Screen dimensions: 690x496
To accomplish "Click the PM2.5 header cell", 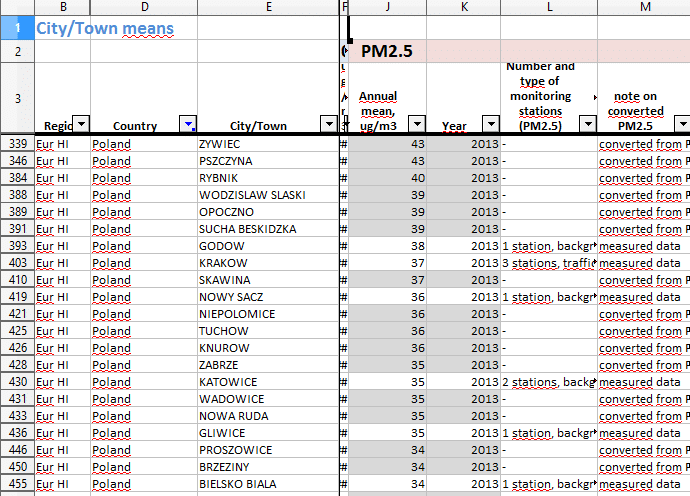I will pyautogui.click(x=386, y=51).
